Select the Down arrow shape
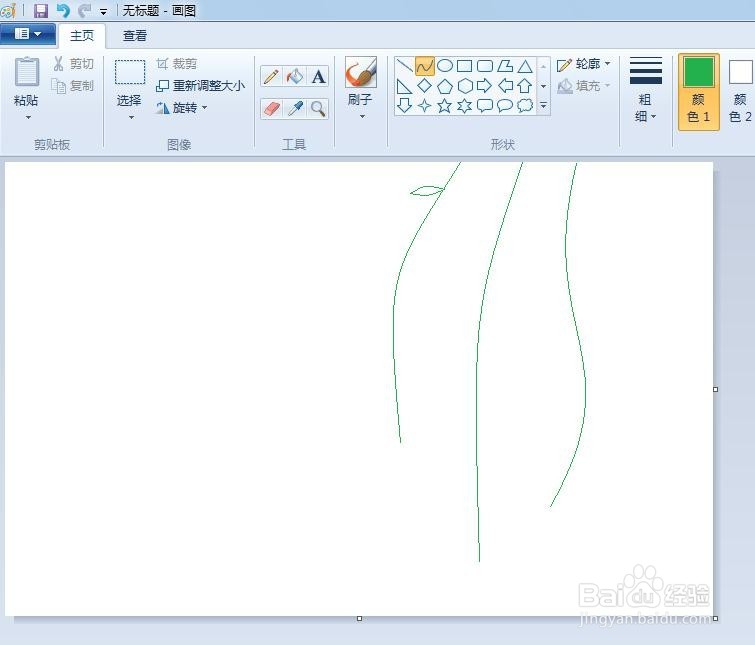The width and height of the screenshot is (755, 645). click(x=404, y=105)
